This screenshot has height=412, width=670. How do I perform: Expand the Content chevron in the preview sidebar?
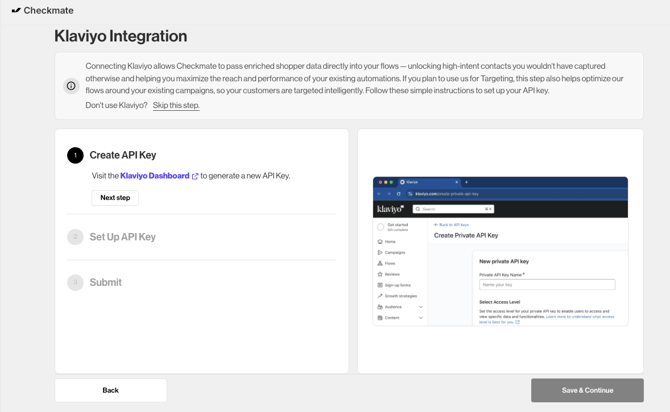[421, 318]
